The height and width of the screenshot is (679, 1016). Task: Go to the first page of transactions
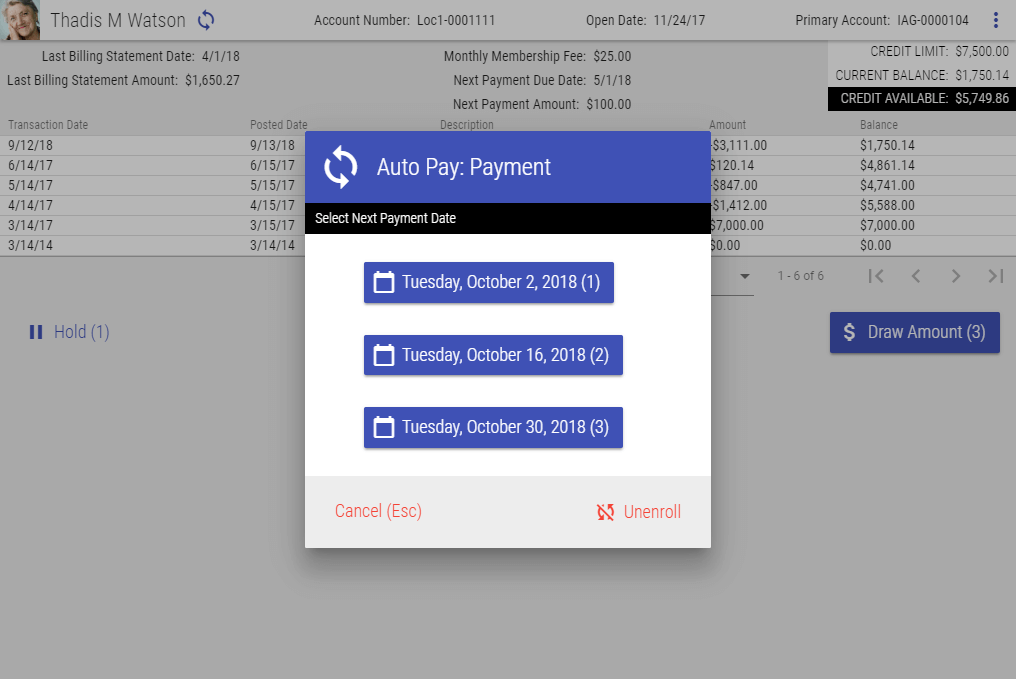(876, 276)
